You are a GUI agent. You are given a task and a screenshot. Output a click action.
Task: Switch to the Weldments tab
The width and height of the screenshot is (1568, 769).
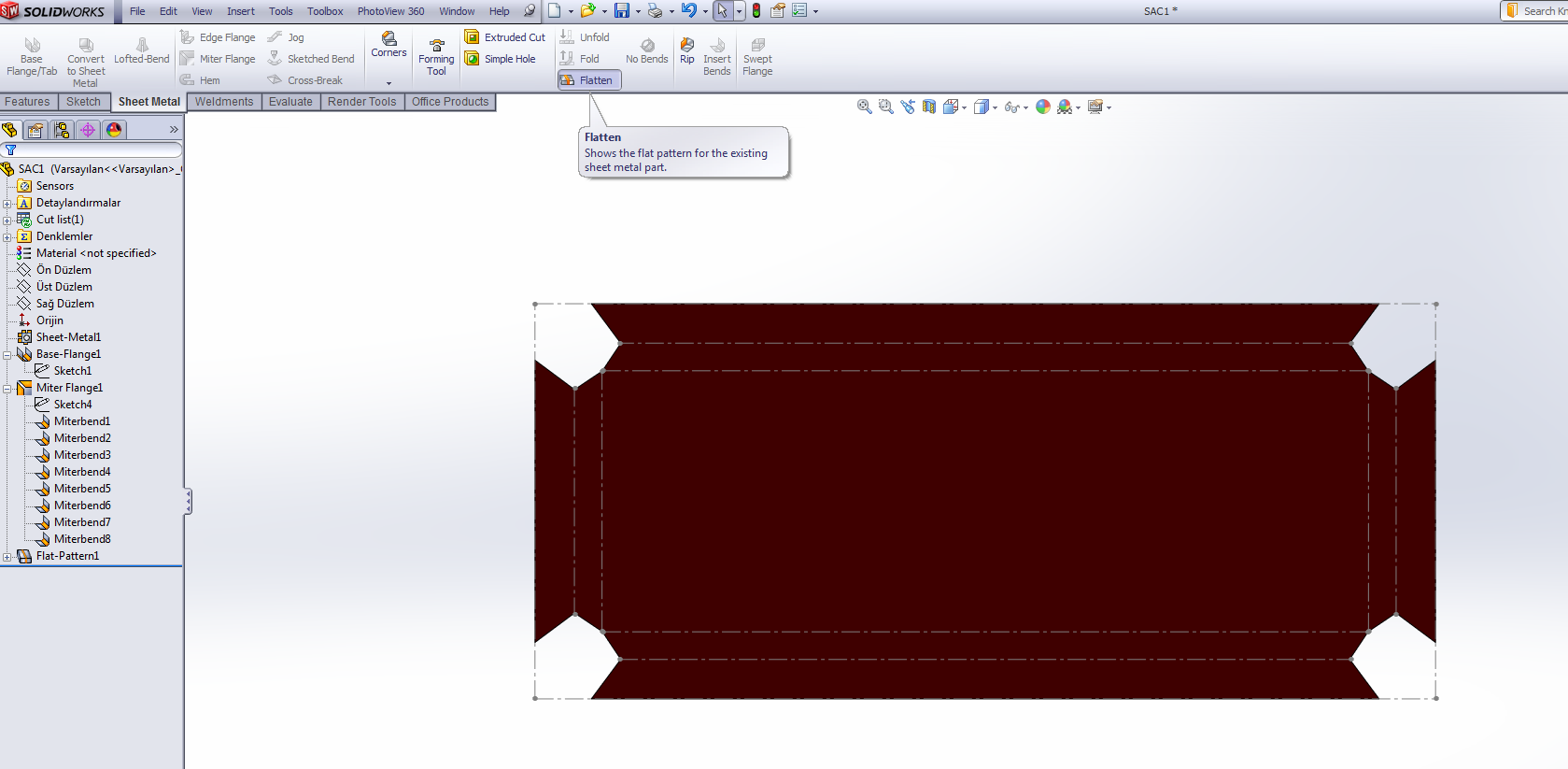pyautogui.click(x=224, y=102)
